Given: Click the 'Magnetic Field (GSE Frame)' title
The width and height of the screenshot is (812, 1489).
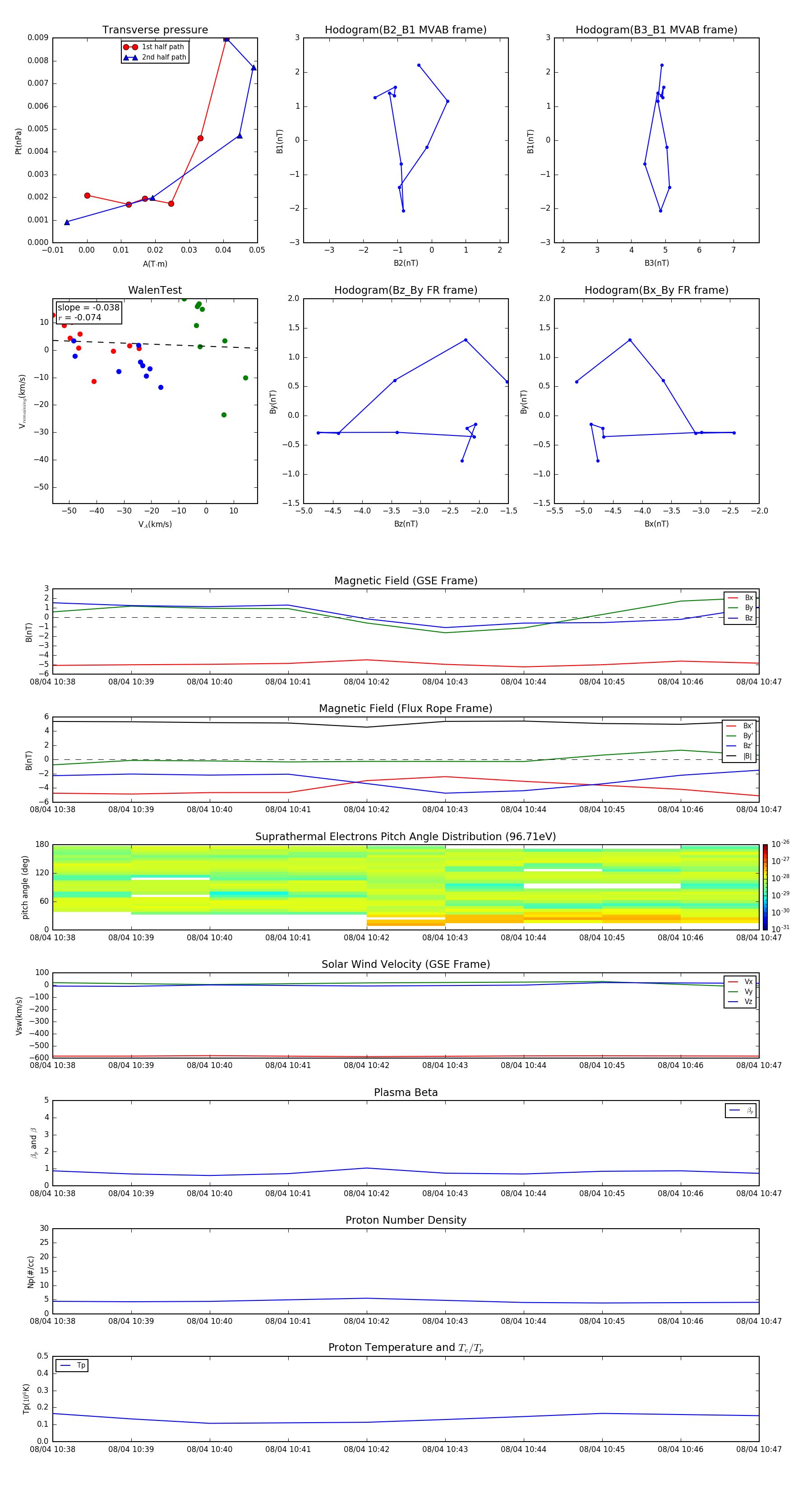Looking at the screenshot, I should (406, 581).
